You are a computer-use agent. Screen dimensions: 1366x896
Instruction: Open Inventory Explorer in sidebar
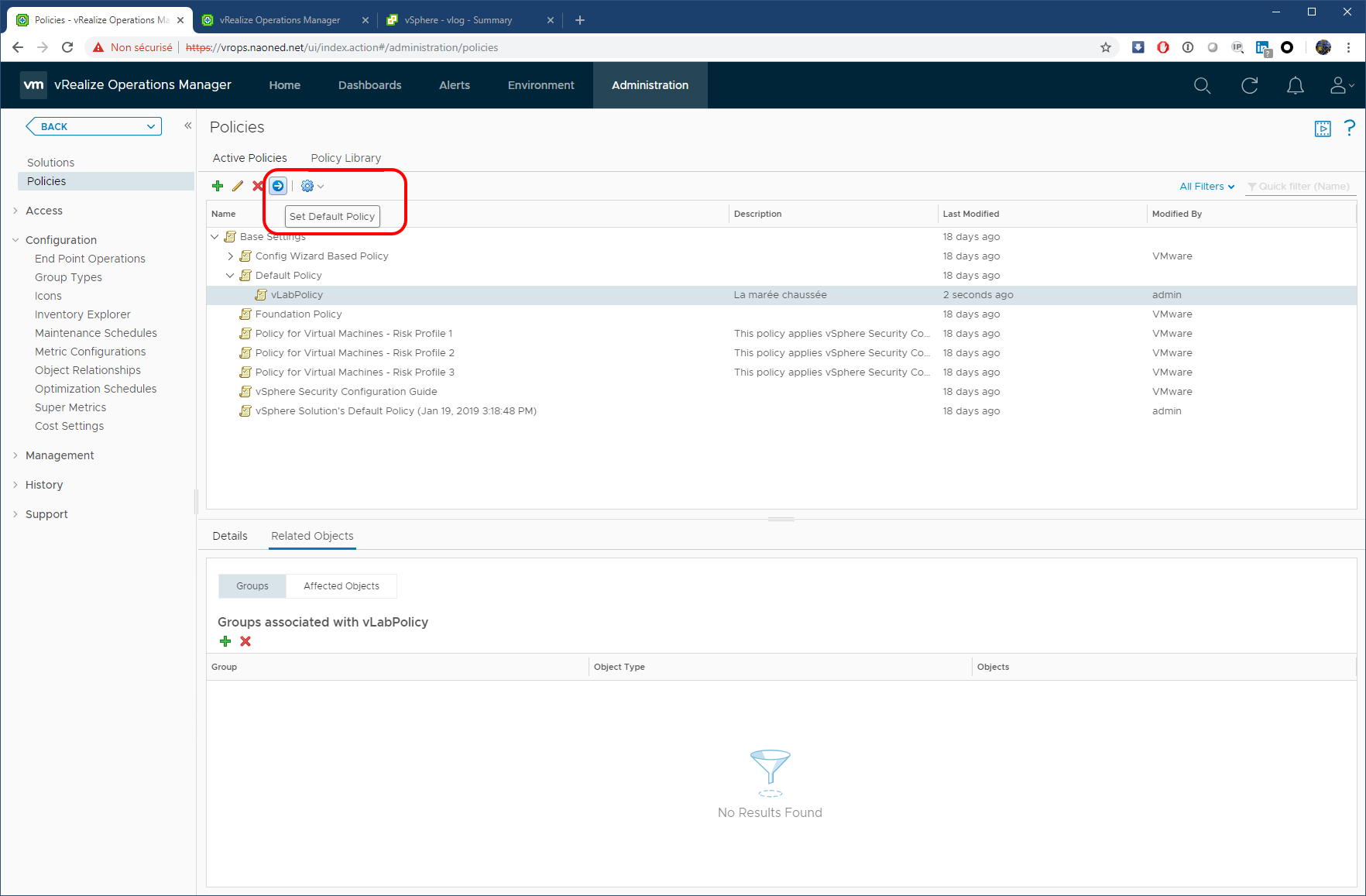pos(83,314)
